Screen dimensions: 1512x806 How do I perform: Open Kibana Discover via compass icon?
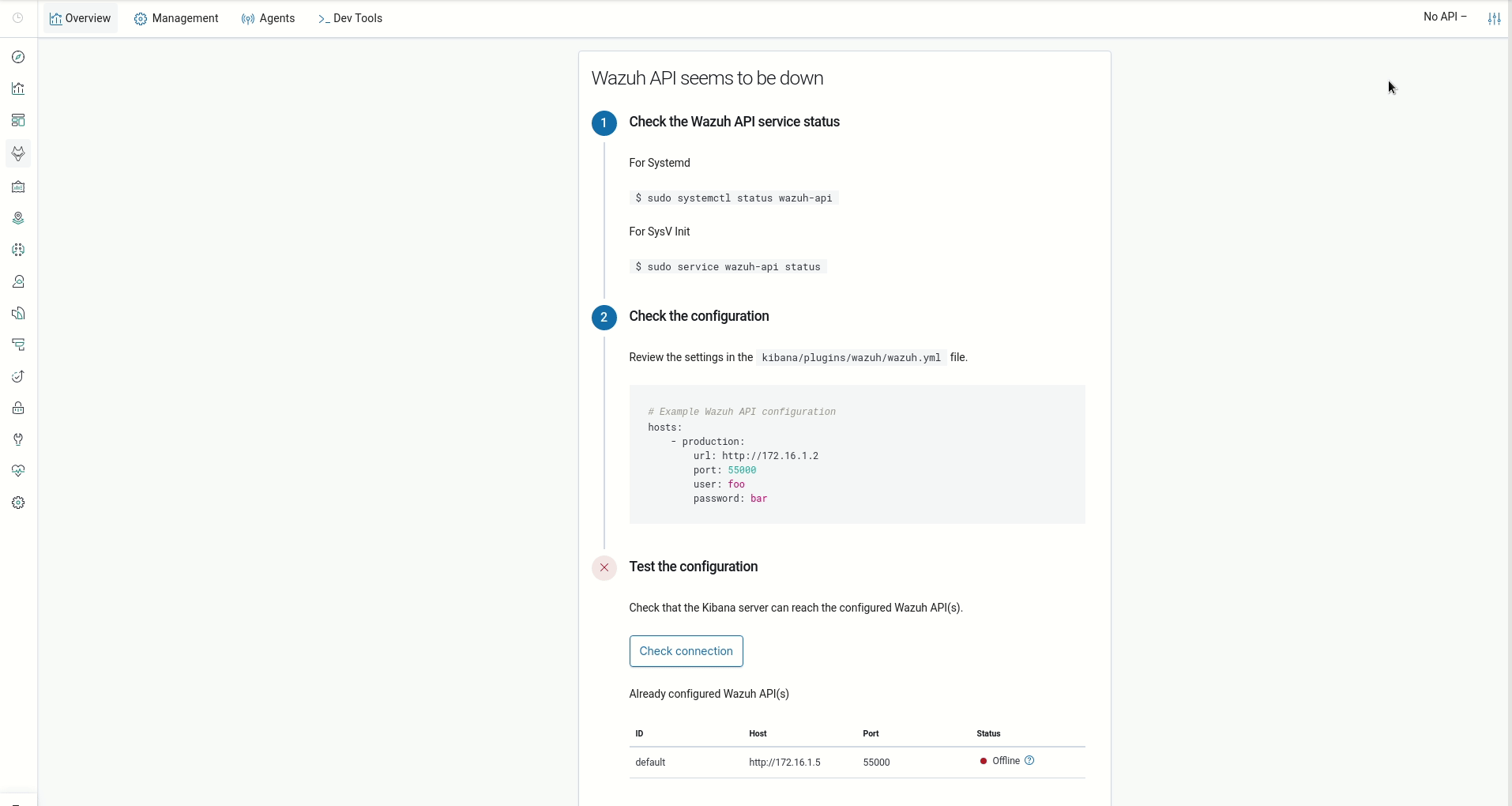[17, 57]
